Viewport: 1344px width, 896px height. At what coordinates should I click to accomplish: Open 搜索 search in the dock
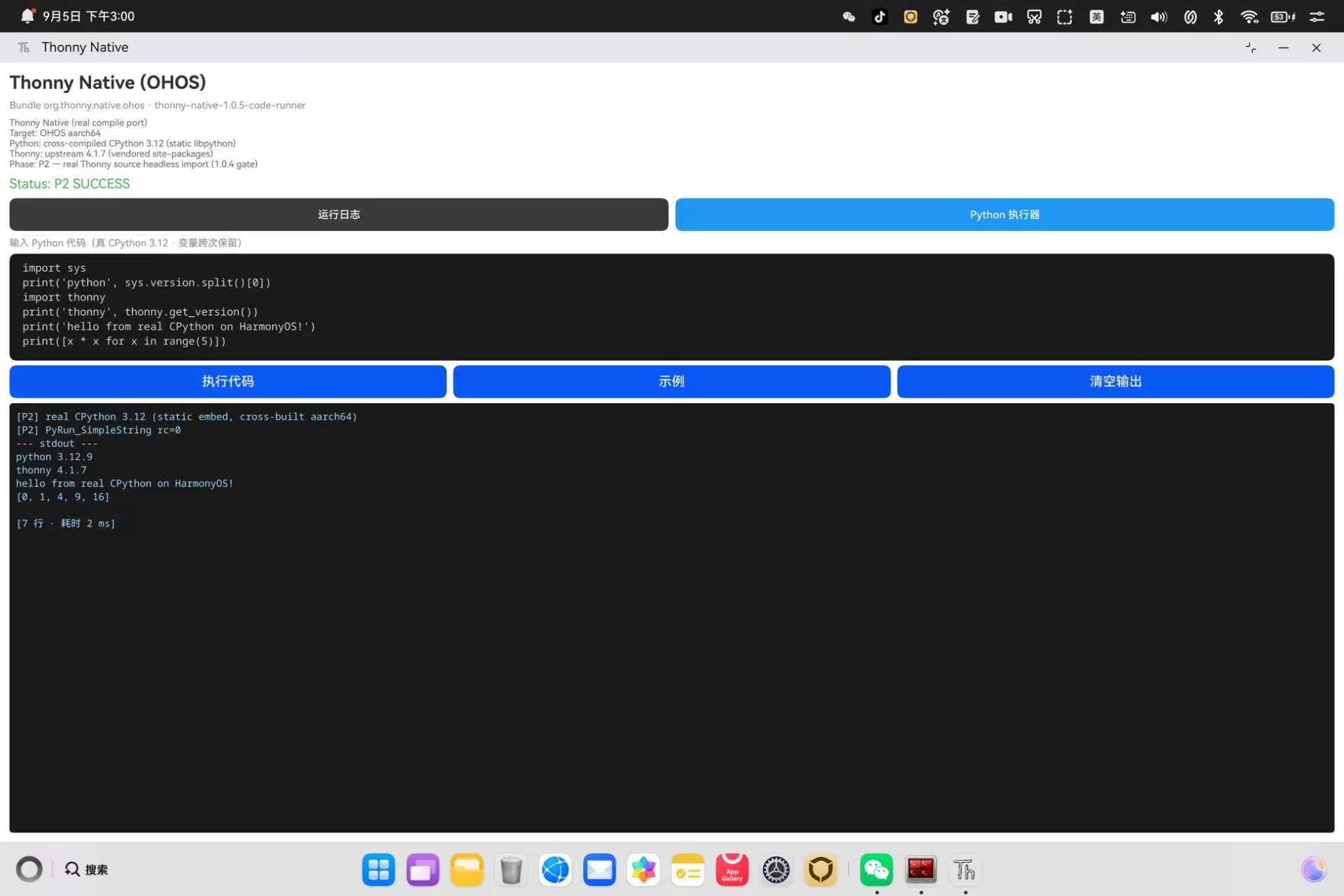87,869
